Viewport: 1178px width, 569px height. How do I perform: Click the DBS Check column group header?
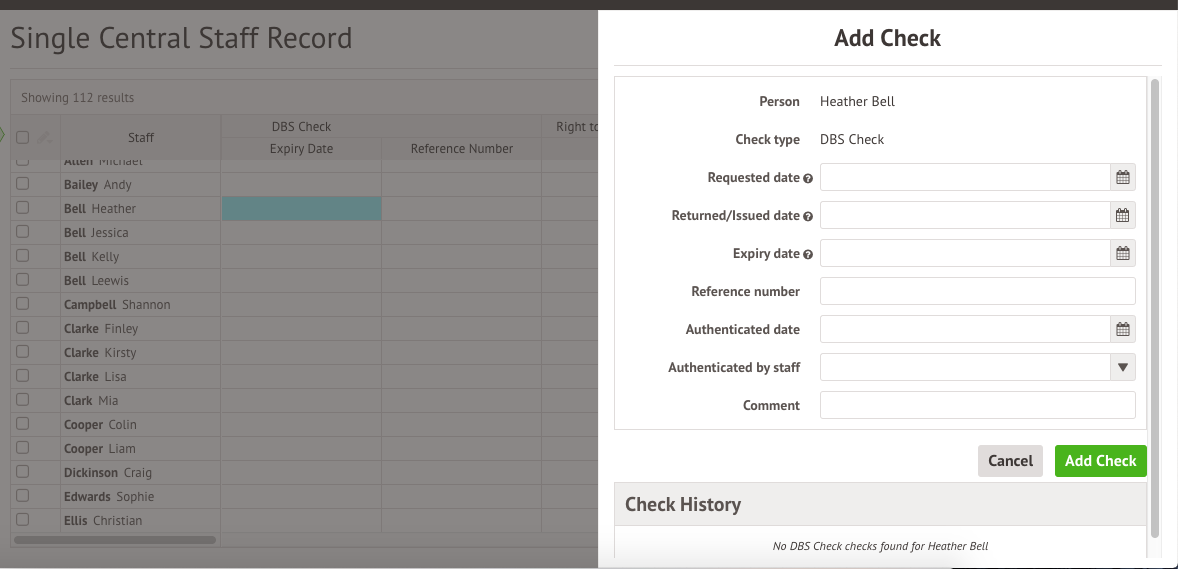point(301,127)
